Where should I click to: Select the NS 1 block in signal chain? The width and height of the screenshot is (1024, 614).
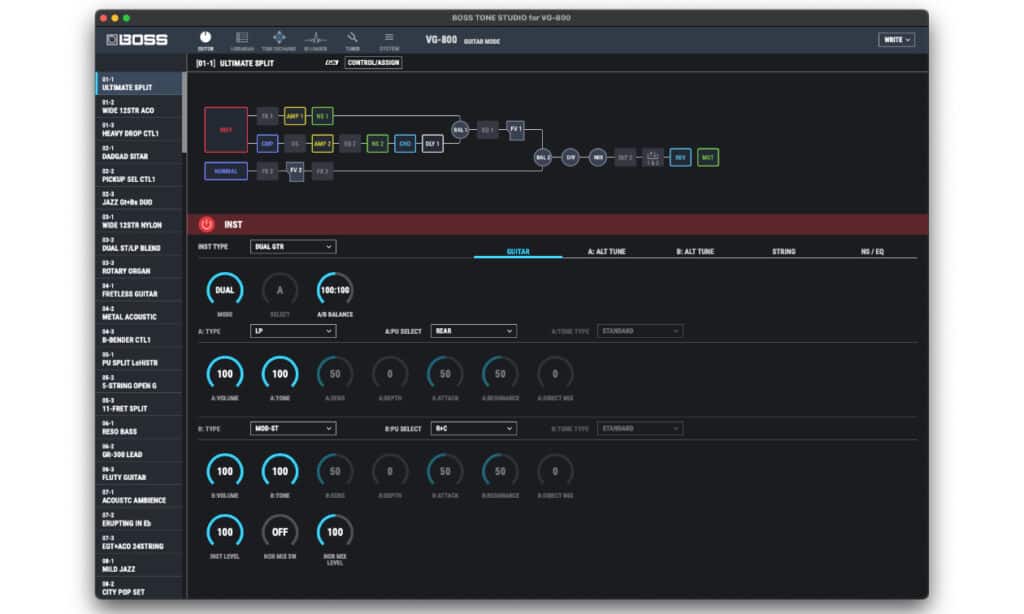click(x=322, y=116)
